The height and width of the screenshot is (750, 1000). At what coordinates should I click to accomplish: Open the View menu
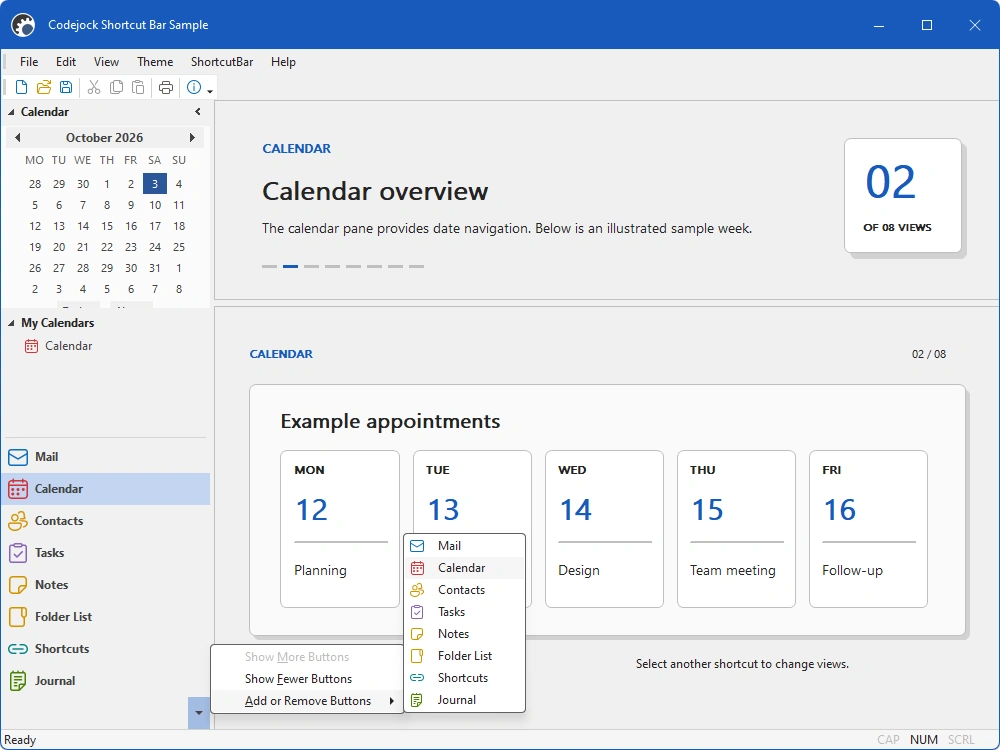106,62
